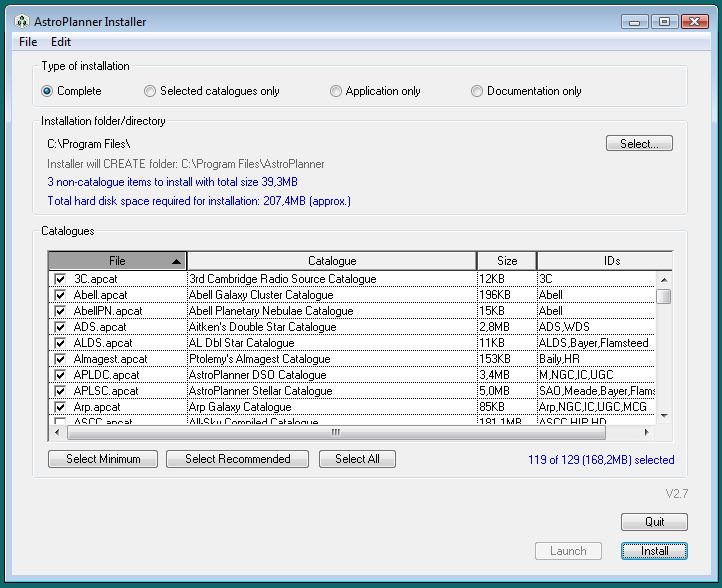Click the 196KB size value
Image resolution: width=722 pixels, height=588 pixels.
coord(495,295)
